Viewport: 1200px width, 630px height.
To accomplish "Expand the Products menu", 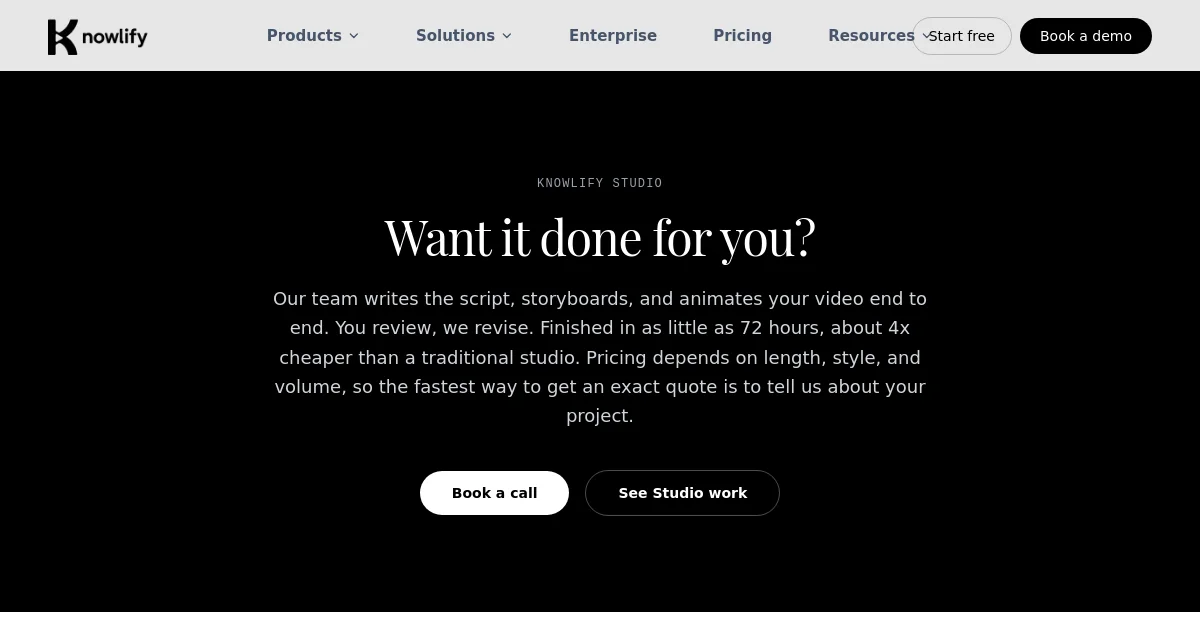I will [312, 36].
